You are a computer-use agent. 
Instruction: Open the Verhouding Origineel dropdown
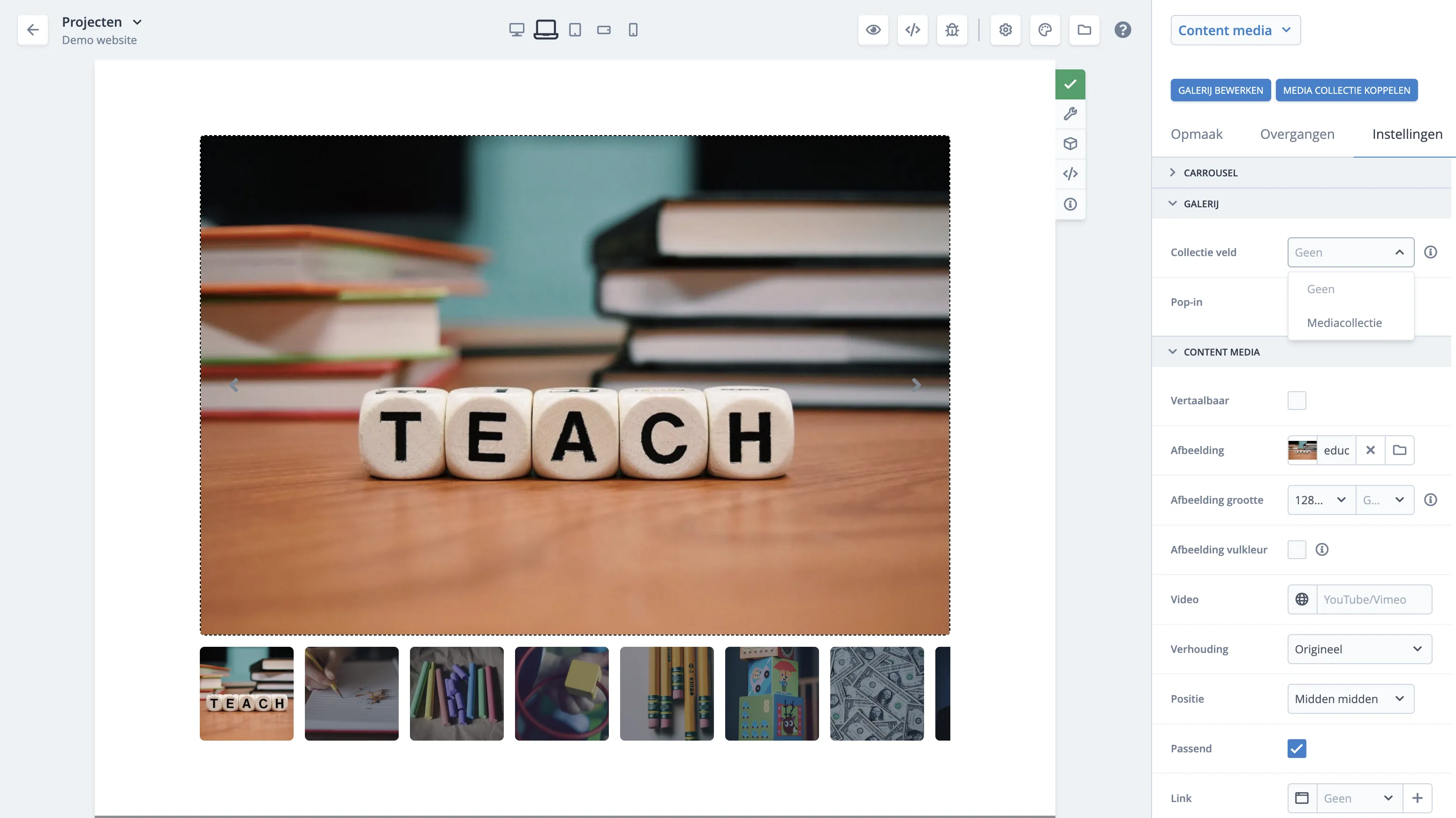tap(1359, 649)
